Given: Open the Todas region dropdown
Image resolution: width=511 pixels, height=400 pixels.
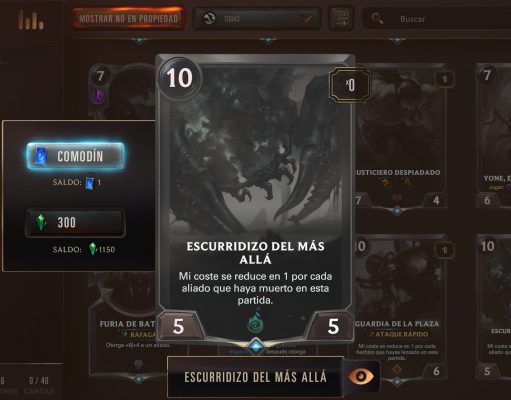Looking at the screenshot, I should 257,18.
